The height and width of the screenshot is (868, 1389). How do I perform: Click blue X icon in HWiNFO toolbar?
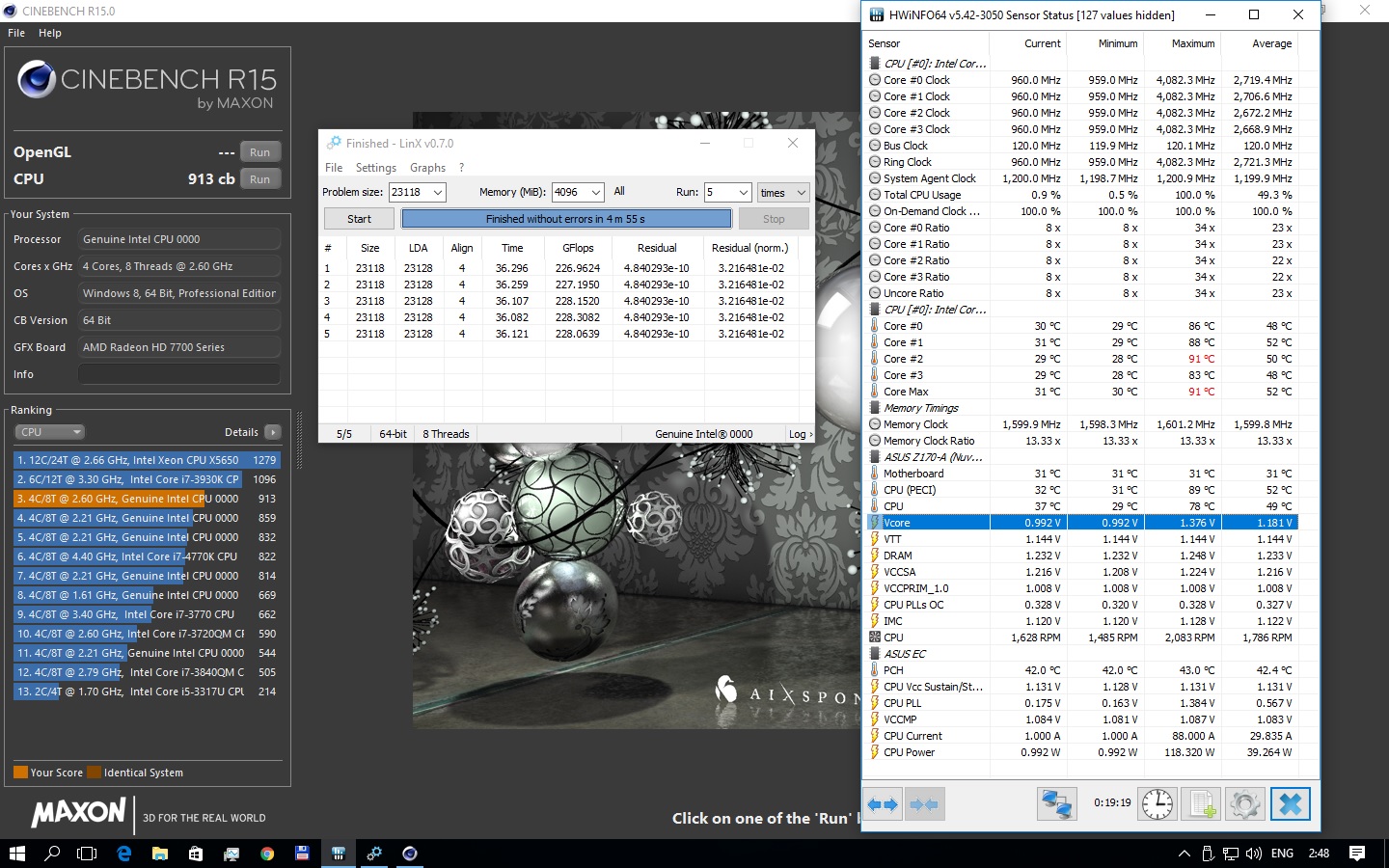point(1291,804)
